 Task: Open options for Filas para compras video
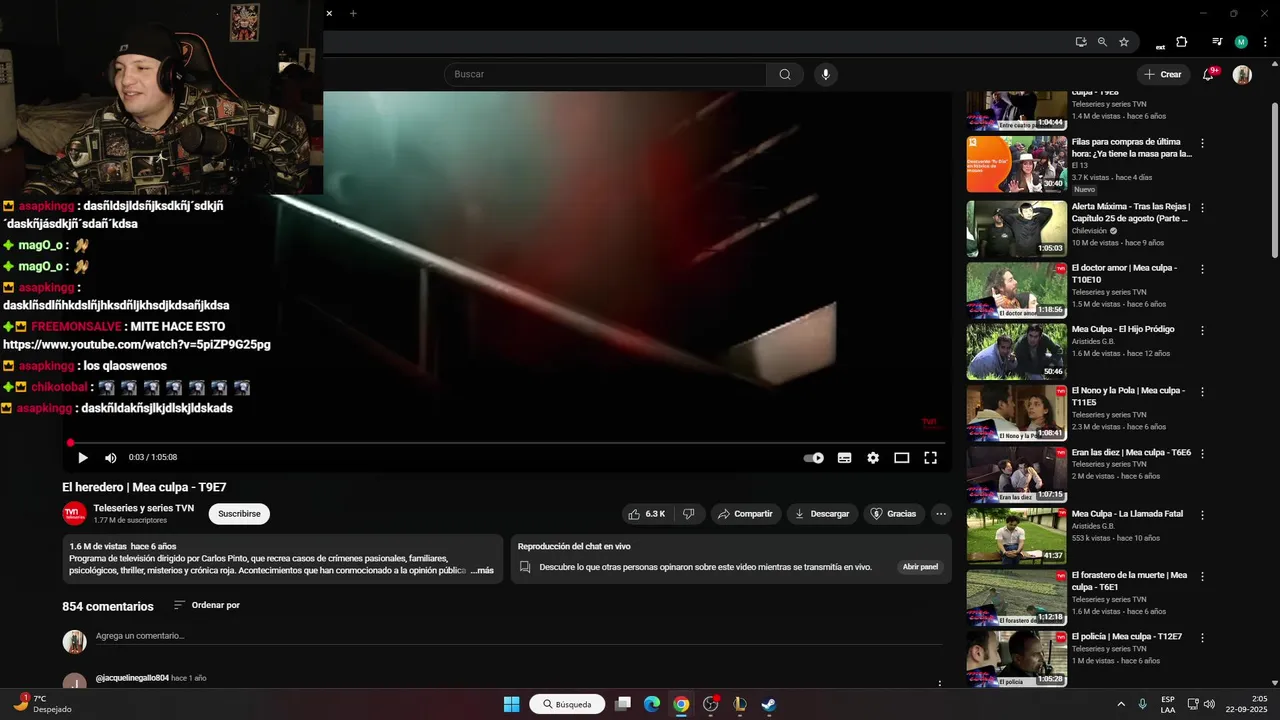point(1202,143)
